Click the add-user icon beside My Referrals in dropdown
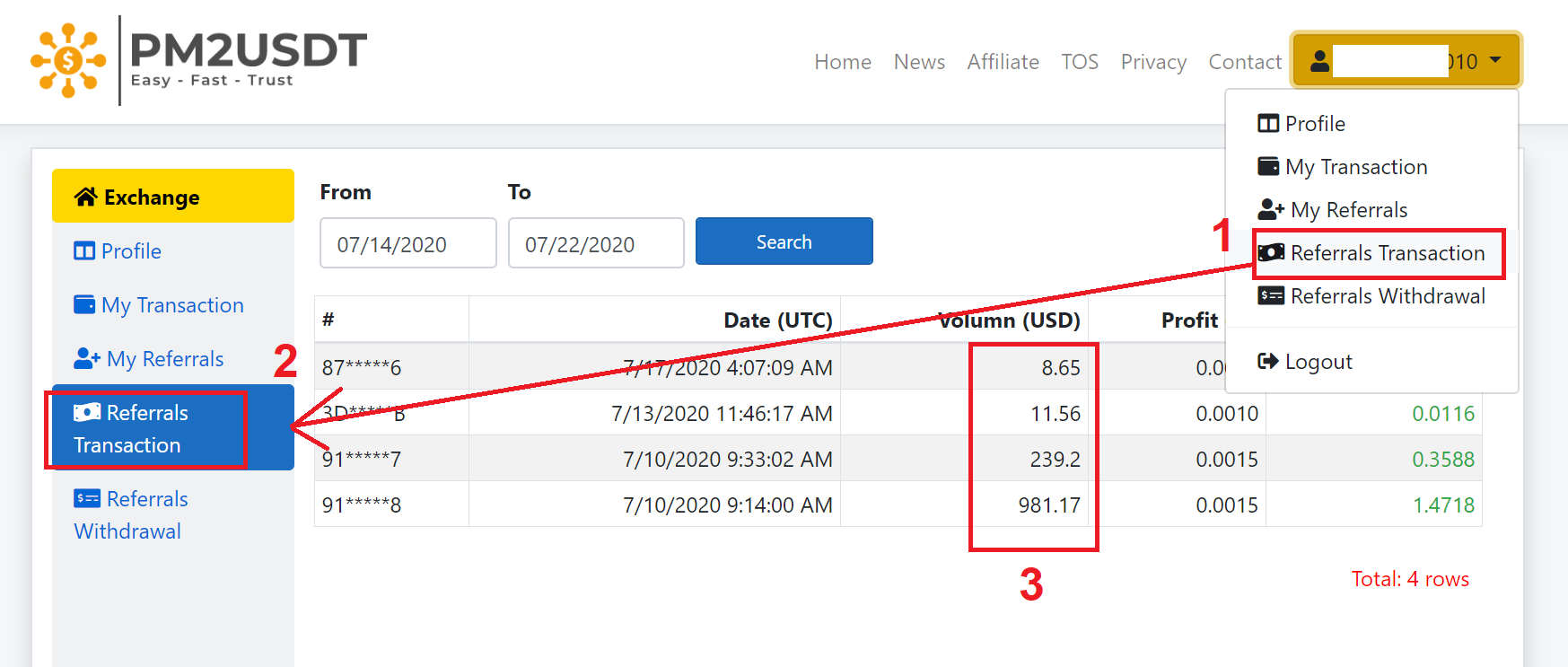 1270,210
